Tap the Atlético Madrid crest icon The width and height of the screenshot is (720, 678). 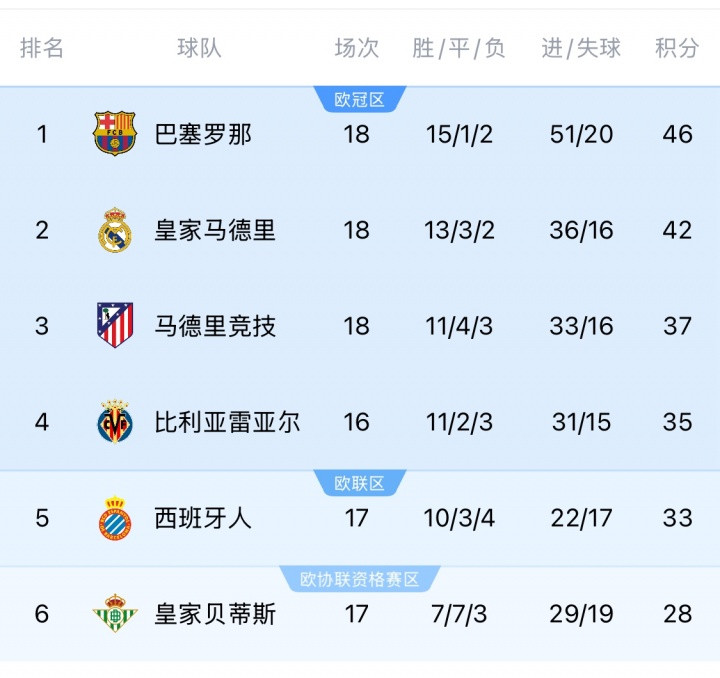115,326
